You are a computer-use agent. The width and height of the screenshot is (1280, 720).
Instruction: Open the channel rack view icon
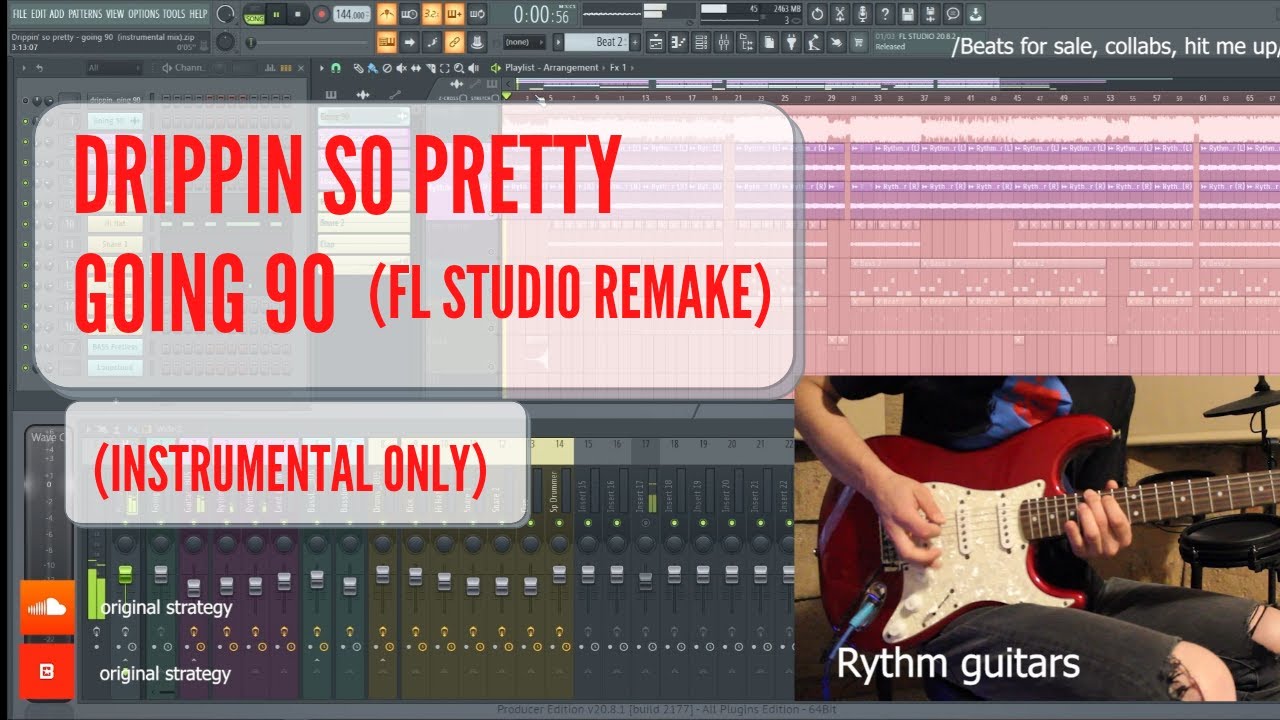click(701, 42)
